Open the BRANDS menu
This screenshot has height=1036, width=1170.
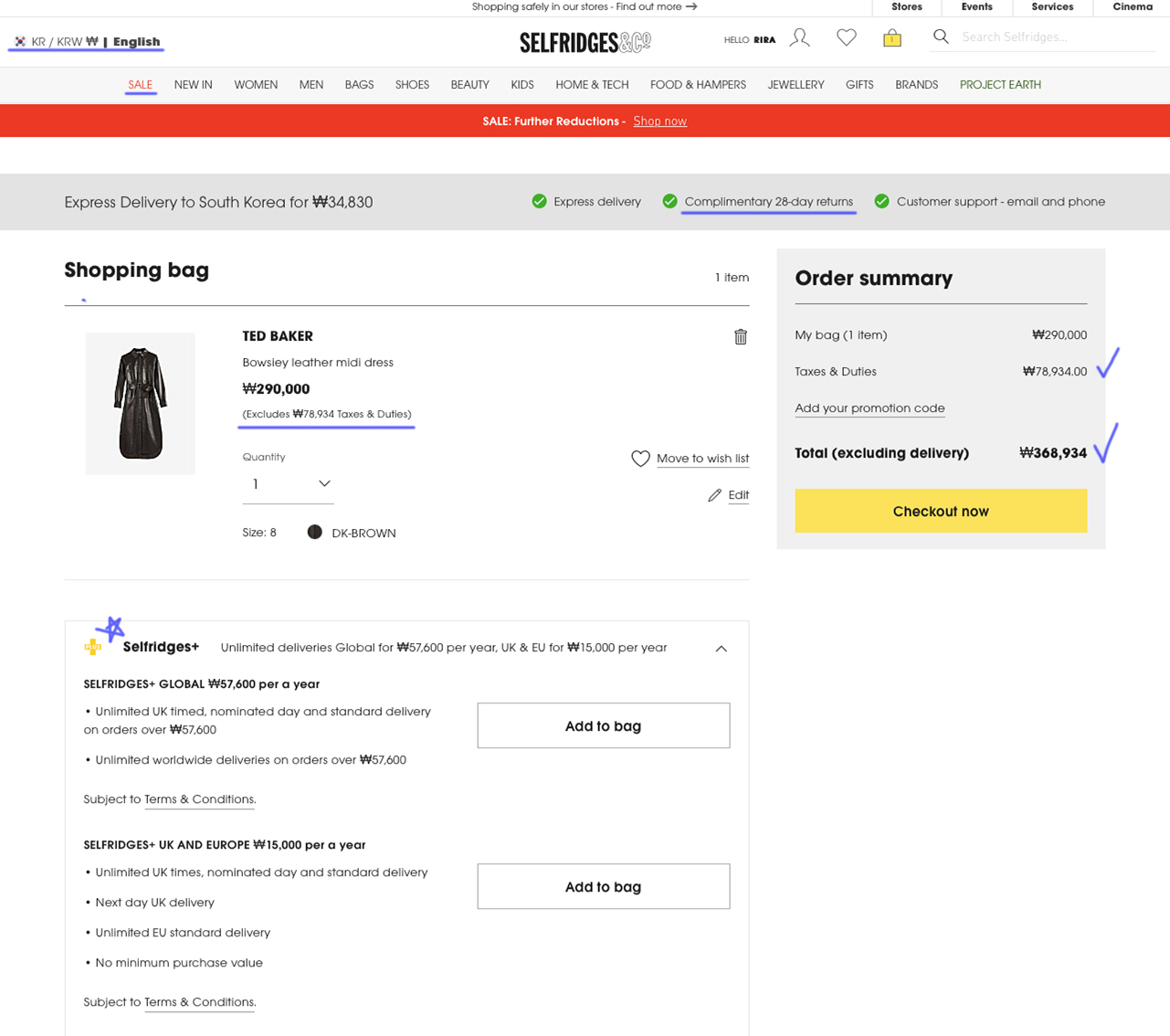(917, 85)
